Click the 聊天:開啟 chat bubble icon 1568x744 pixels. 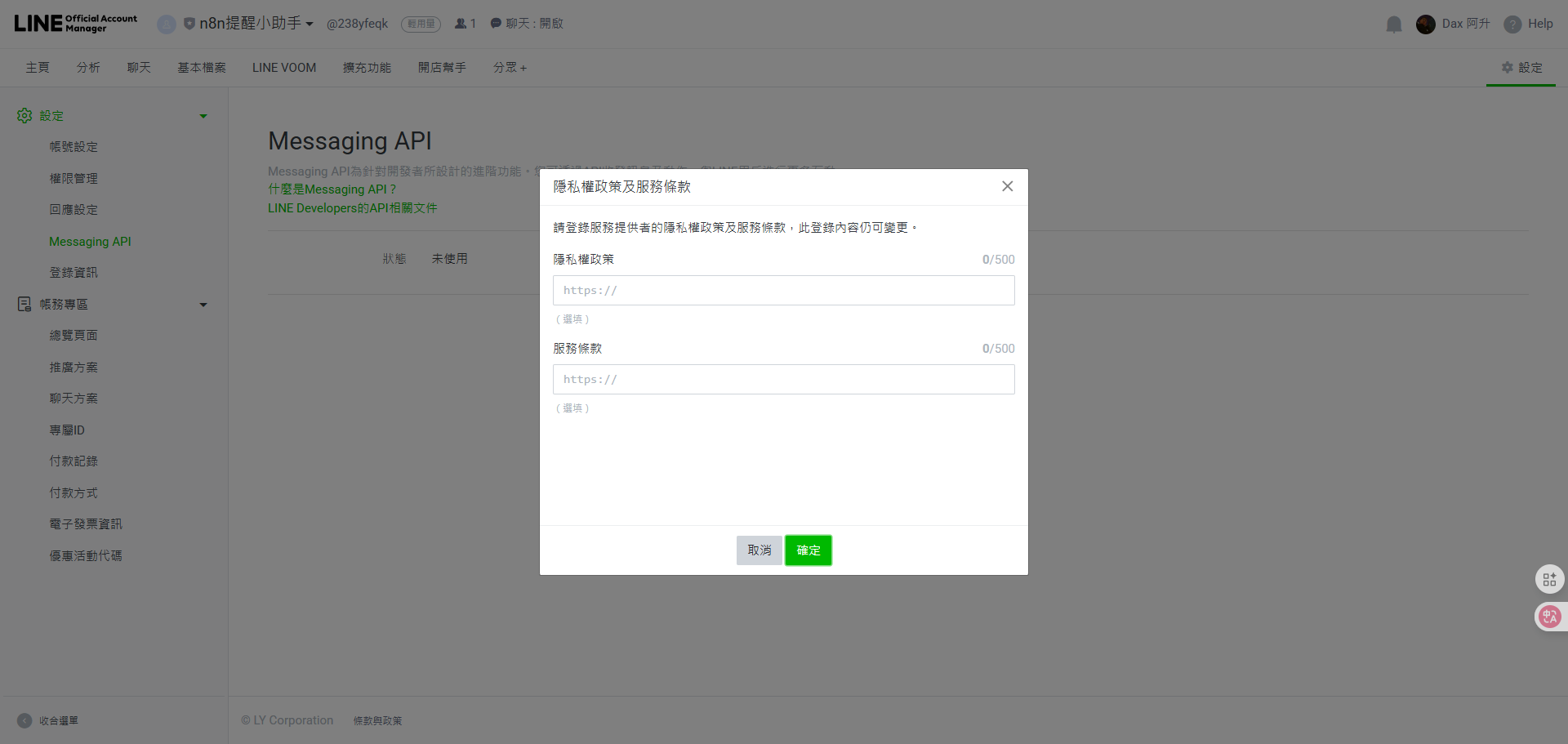pos(495,24)
